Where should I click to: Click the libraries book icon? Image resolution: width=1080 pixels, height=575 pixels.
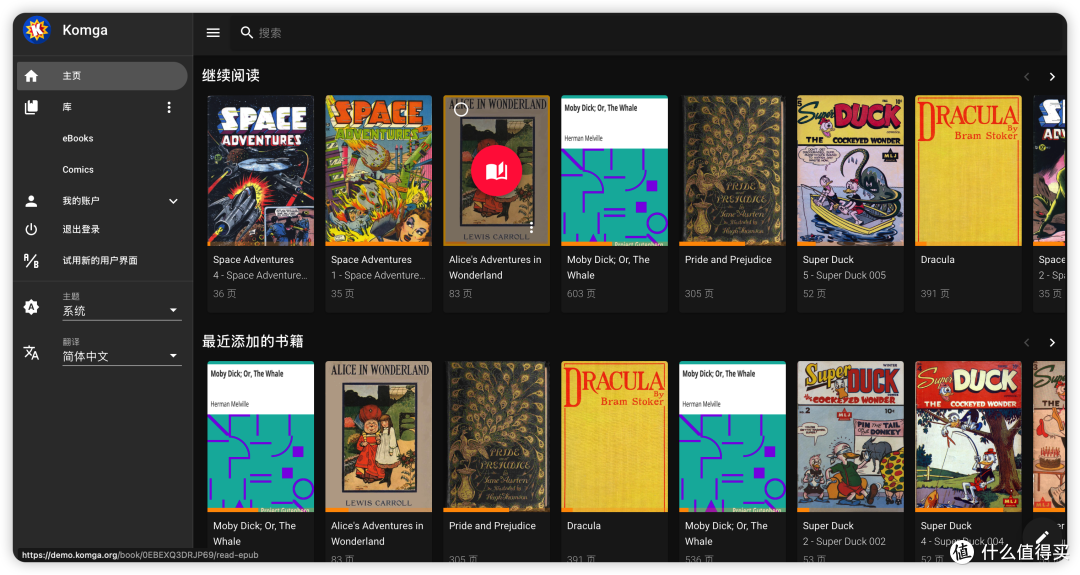[31, 107]
